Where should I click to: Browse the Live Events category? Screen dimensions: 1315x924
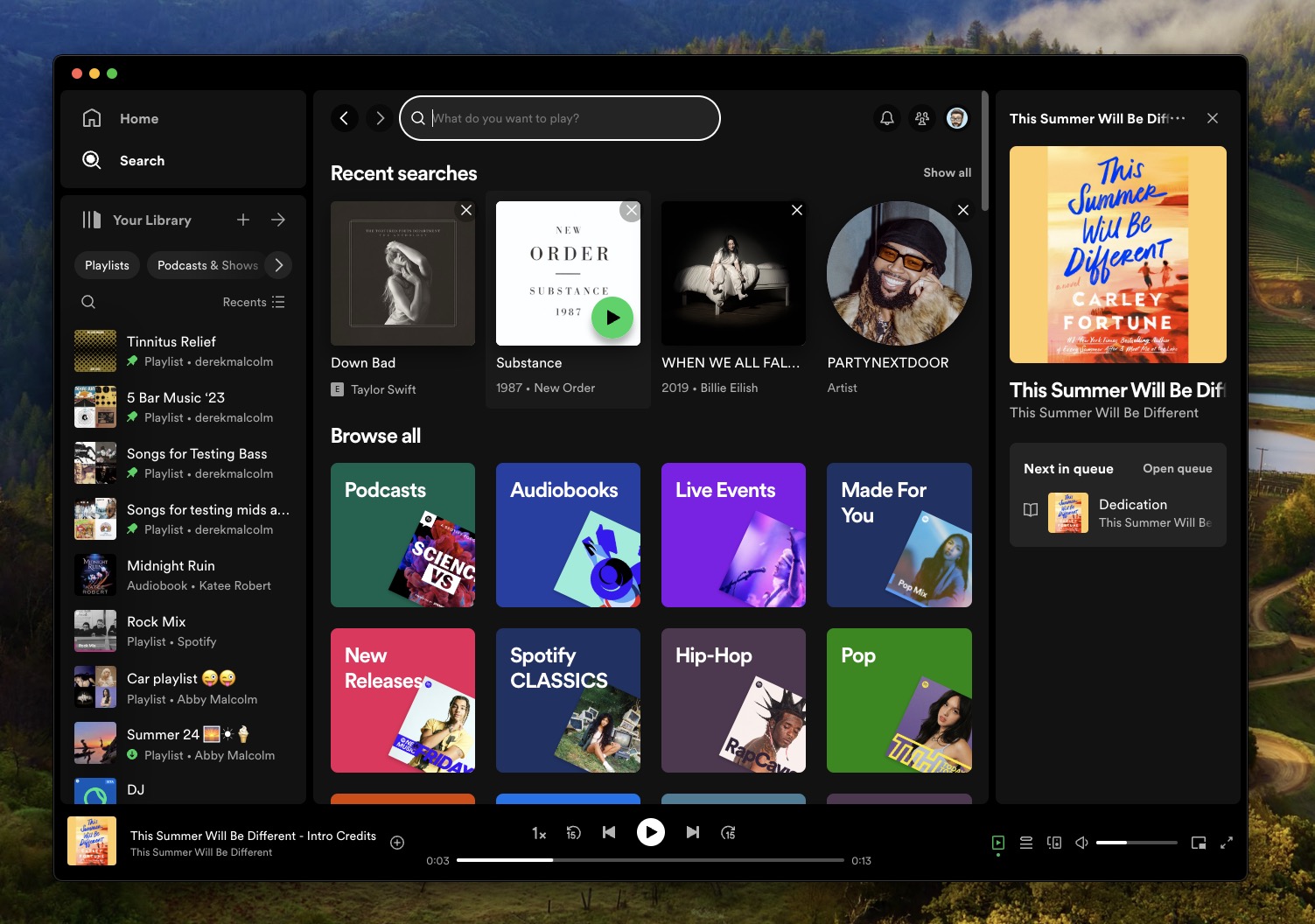click(x=733, y=535)
